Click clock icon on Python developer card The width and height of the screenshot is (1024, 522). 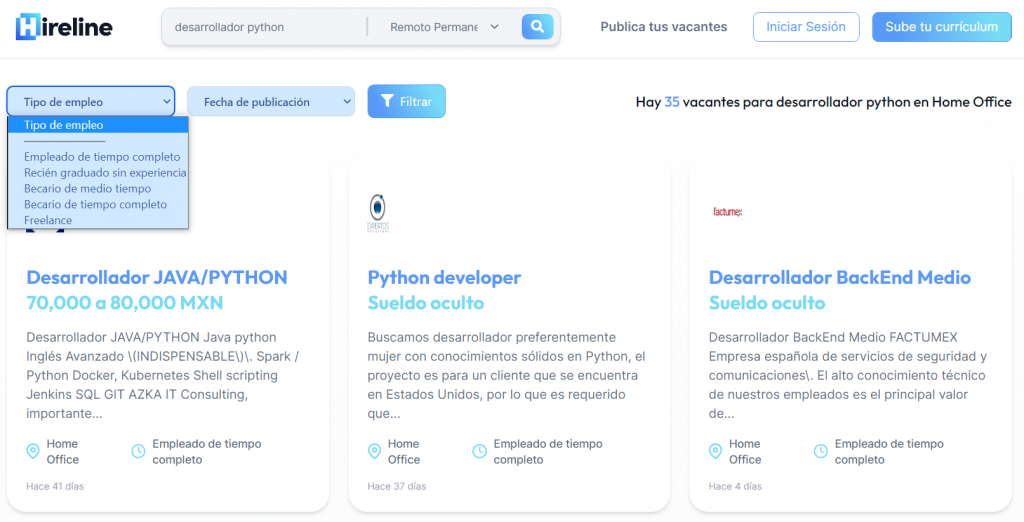click(479, 451)
